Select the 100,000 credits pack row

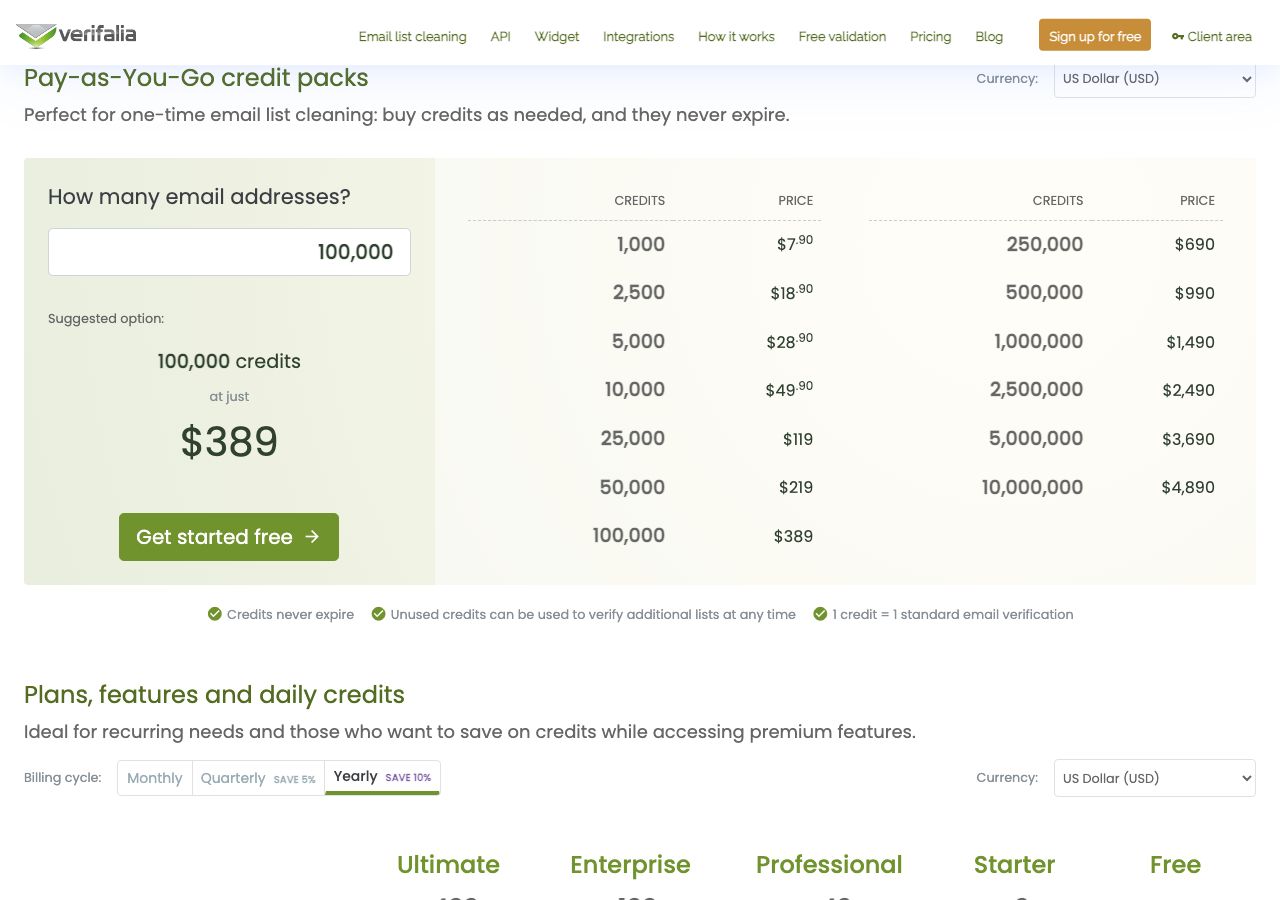pos(644,536)
